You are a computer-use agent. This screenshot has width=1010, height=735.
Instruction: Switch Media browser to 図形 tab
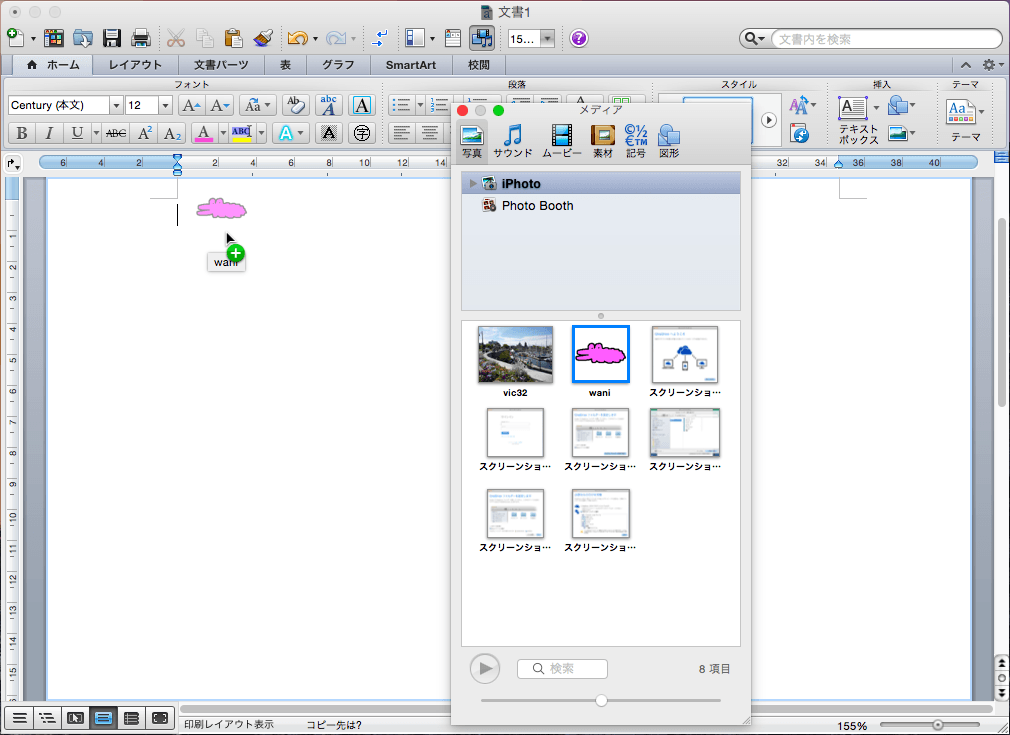669,141
